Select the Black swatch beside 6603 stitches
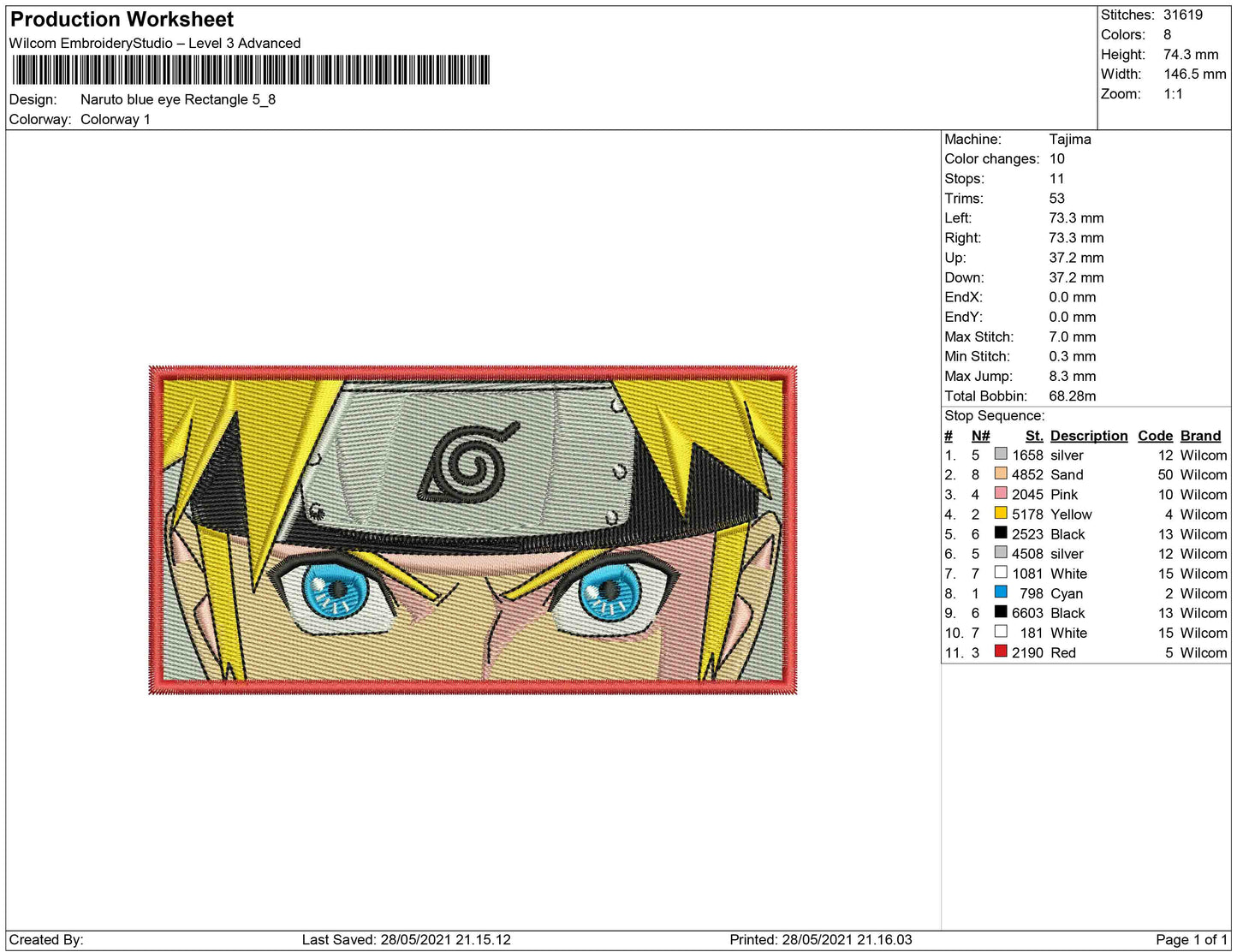The height and width of the screenshot is (952, 1237). tap(1001, 611)
